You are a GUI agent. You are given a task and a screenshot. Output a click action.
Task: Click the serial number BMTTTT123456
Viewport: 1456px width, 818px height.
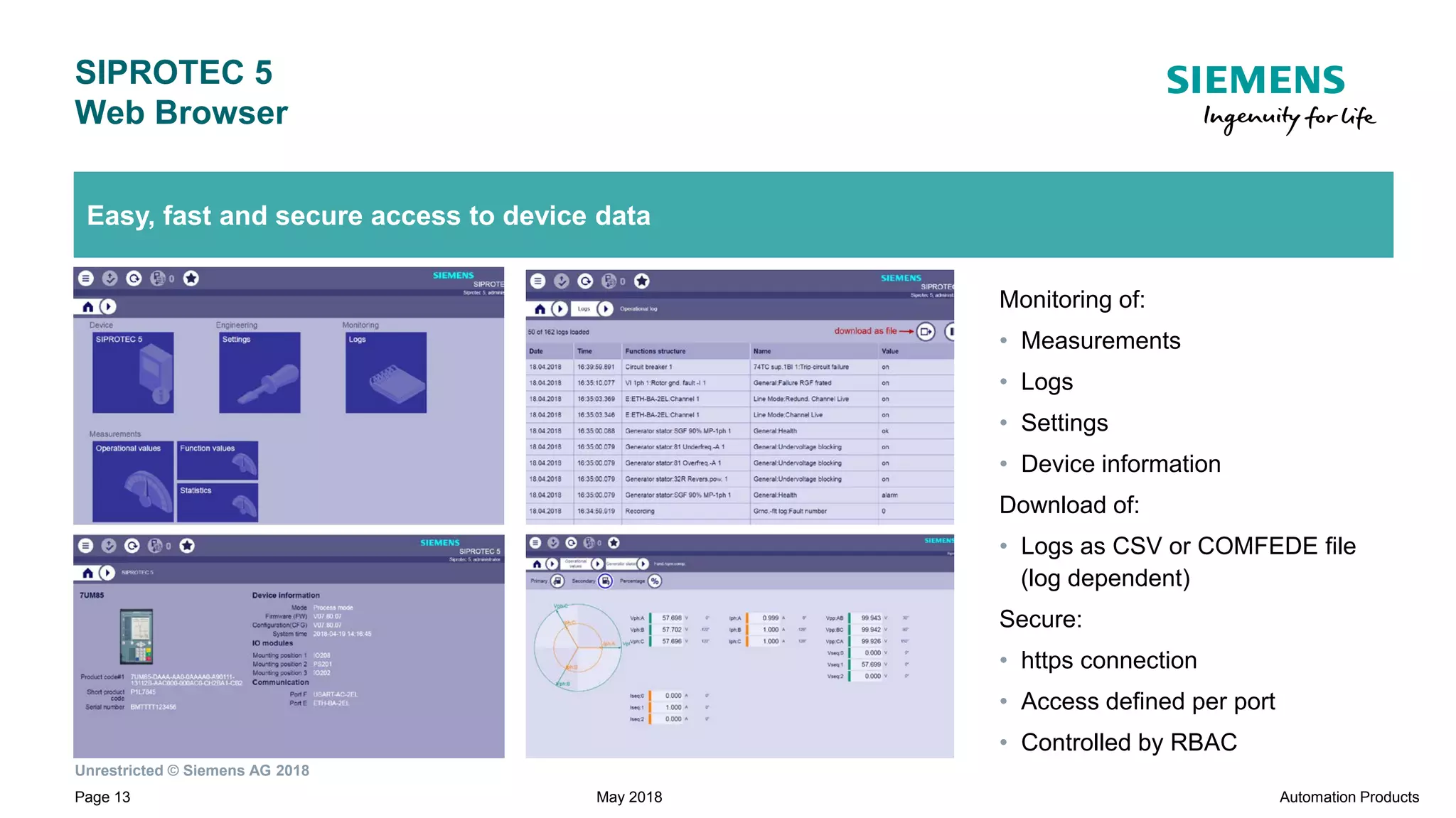(153, 707)
